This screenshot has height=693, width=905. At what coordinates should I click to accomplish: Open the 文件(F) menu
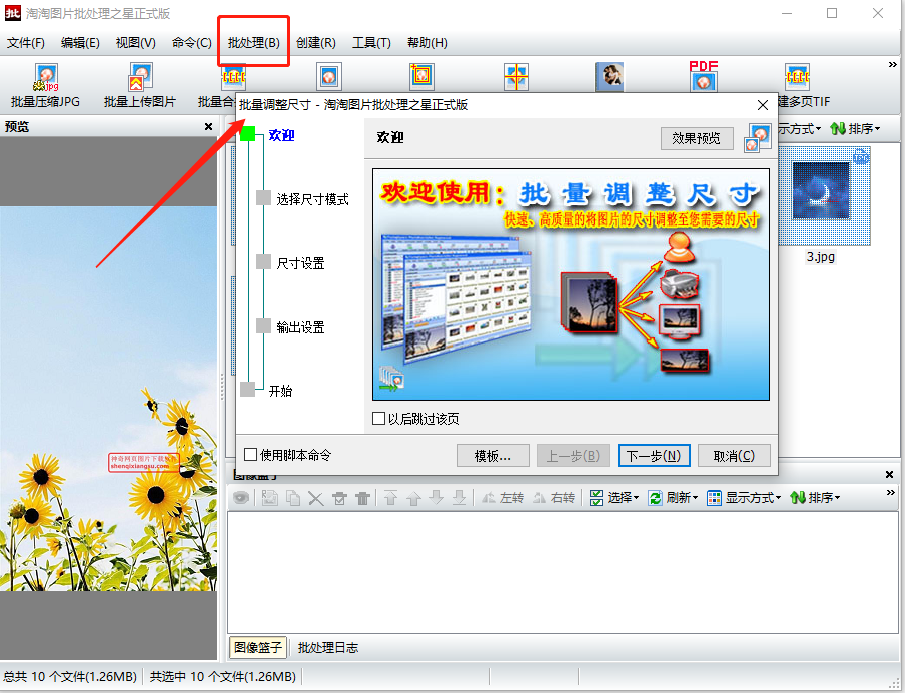(25, 43)
